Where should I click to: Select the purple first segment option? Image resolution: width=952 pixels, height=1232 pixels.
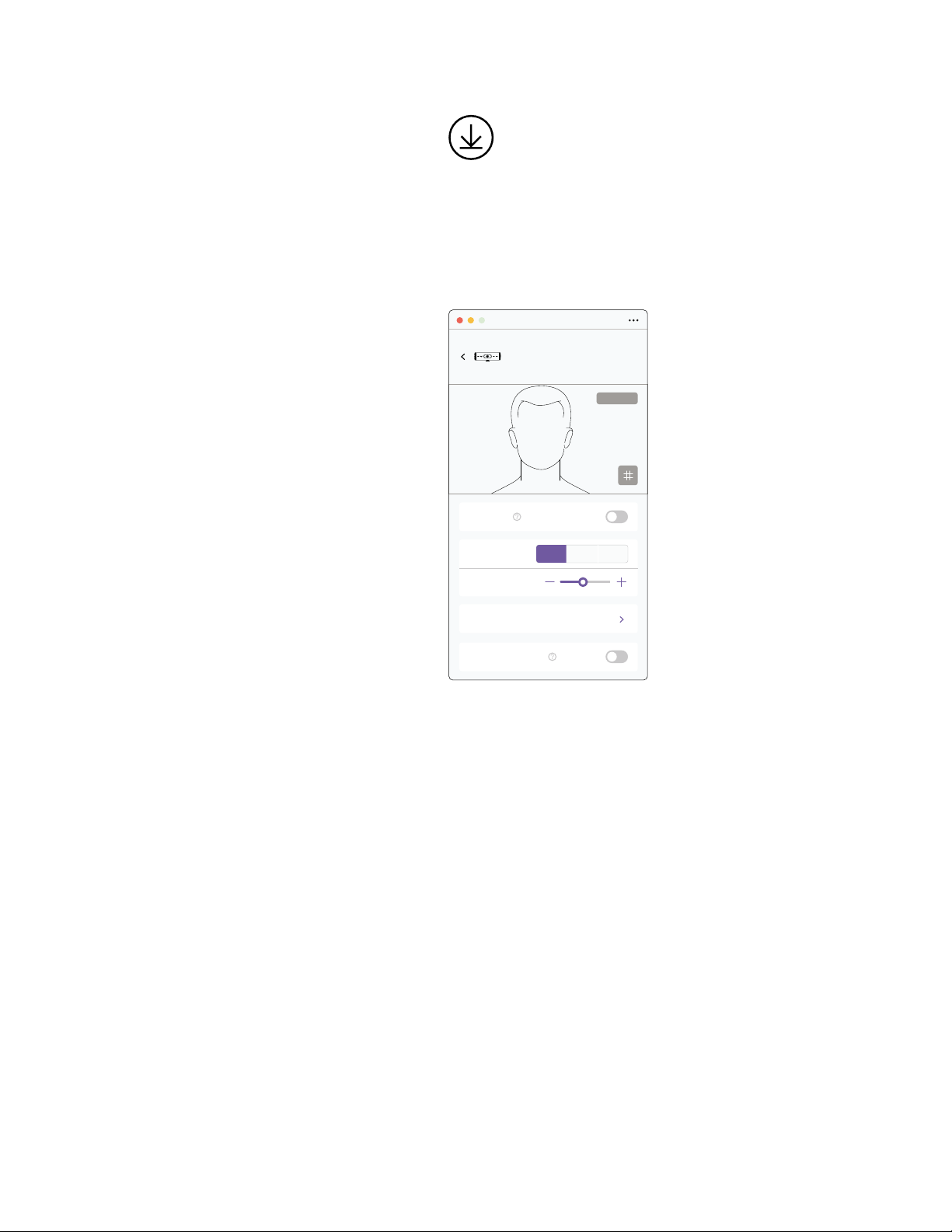pos(551,553)
